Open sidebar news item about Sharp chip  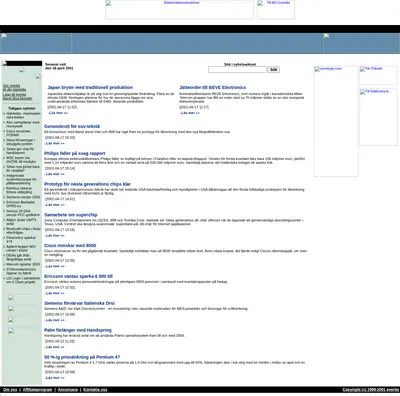[20, 151]
